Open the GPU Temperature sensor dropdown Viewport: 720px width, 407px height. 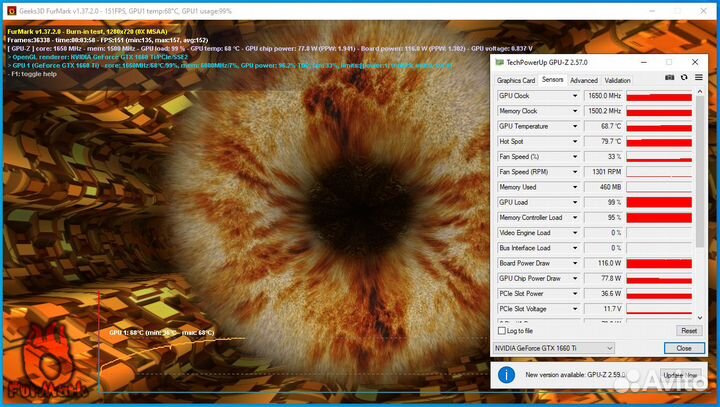pos(574,127)
